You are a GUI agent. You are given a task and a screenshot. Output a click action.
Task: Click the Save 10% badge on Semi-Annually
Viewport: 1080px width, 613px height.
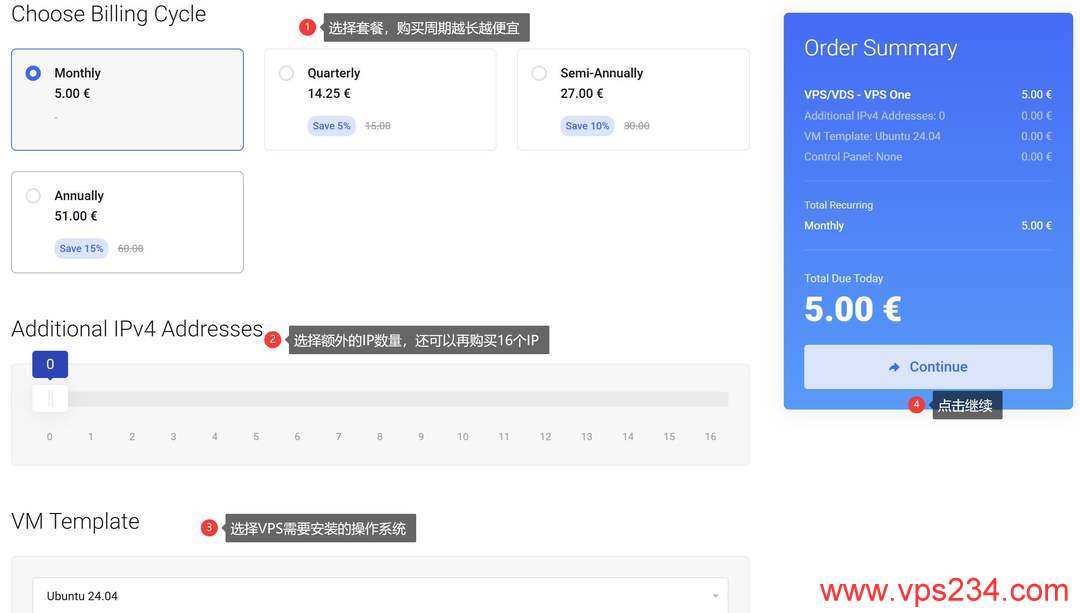pyautogui.click(x=587, y=125)
